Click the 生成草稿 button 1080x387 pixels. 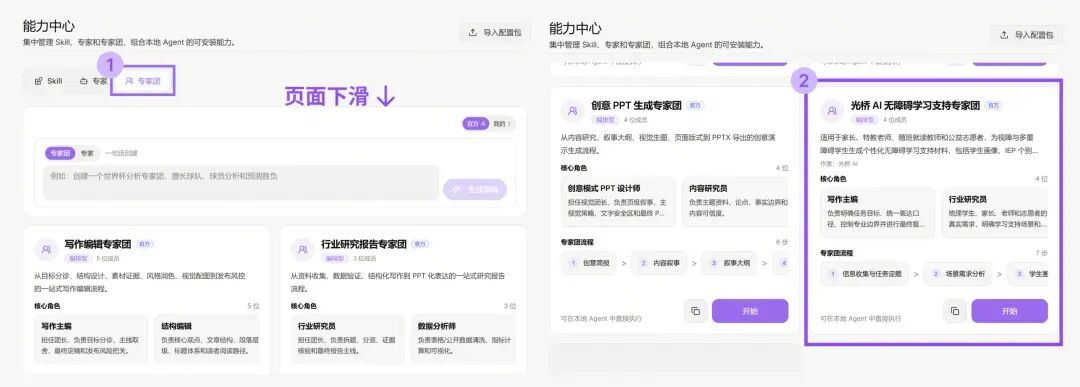pos(475,189)
